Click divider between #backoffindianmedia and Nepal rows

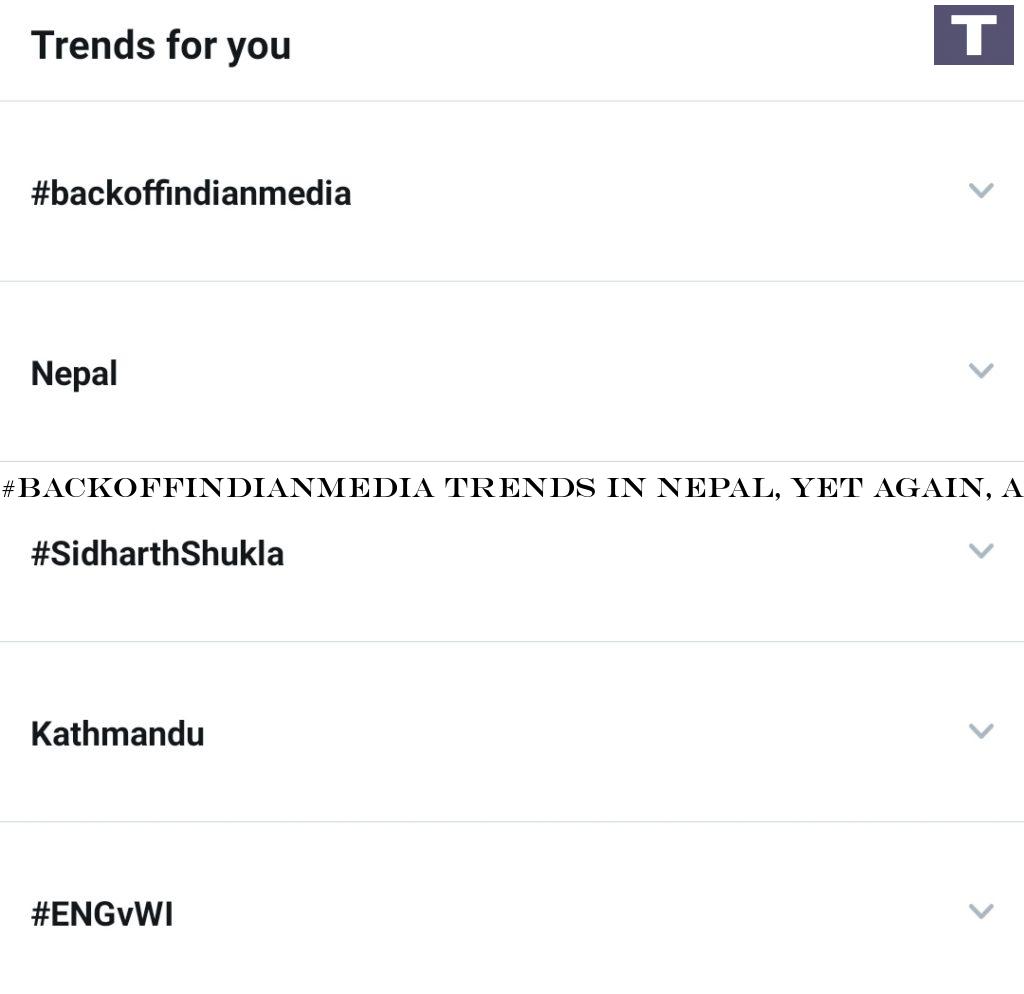512,281
